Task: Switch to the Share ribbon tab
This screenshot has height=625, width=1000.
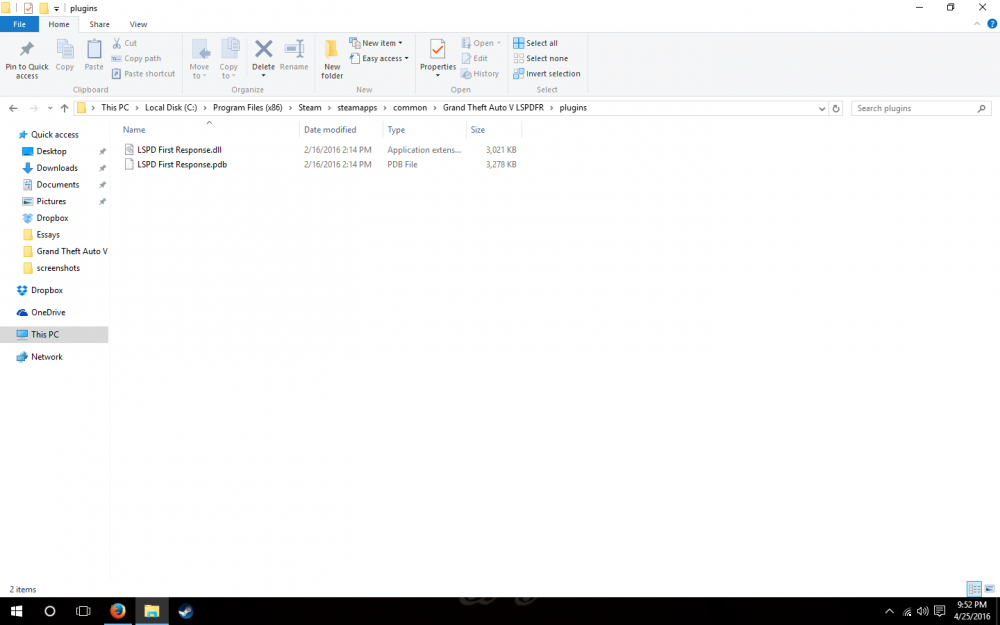Action: click(99, 24)
